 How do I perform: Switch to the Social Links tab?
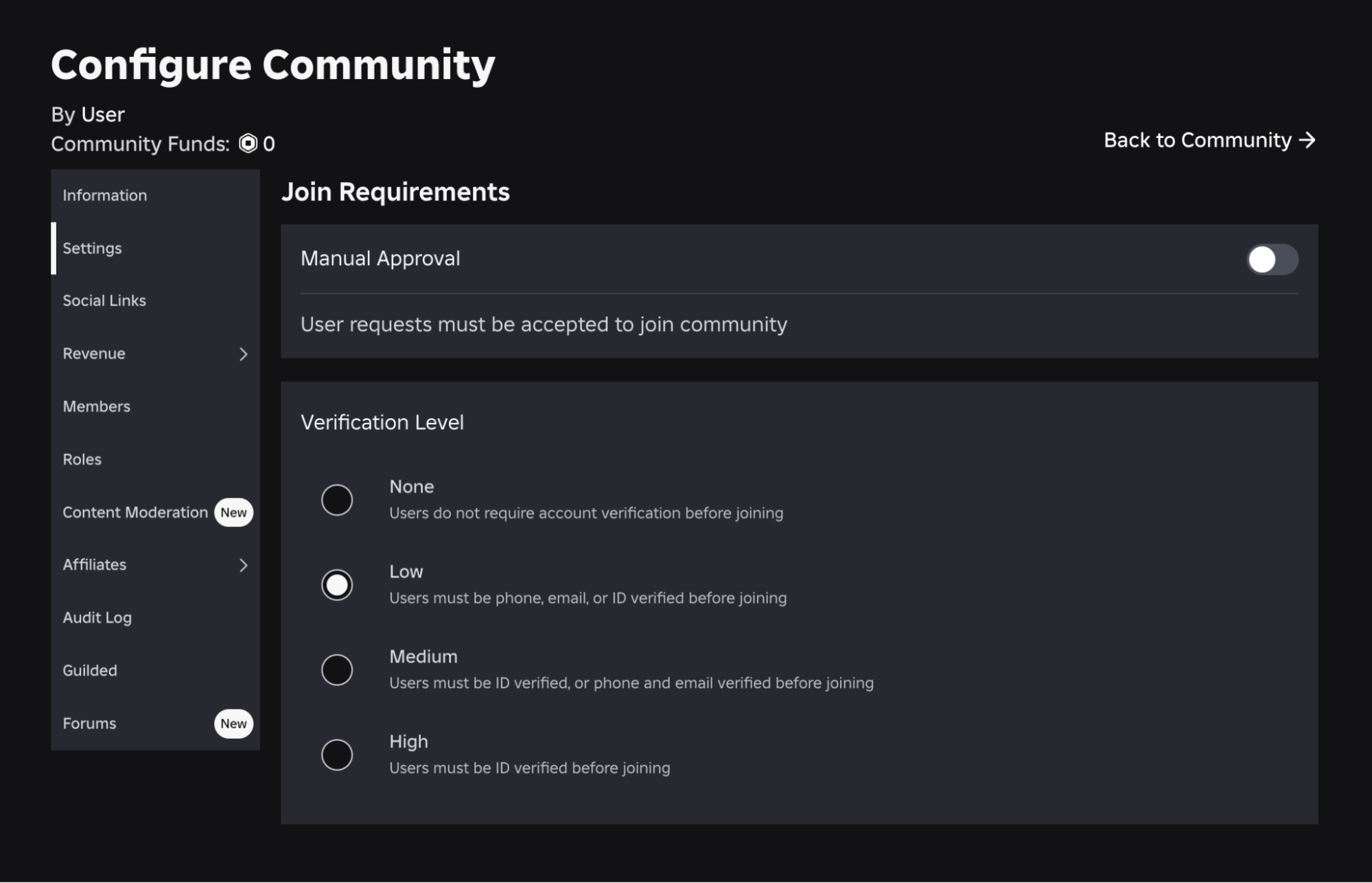[x=104, y=300]
